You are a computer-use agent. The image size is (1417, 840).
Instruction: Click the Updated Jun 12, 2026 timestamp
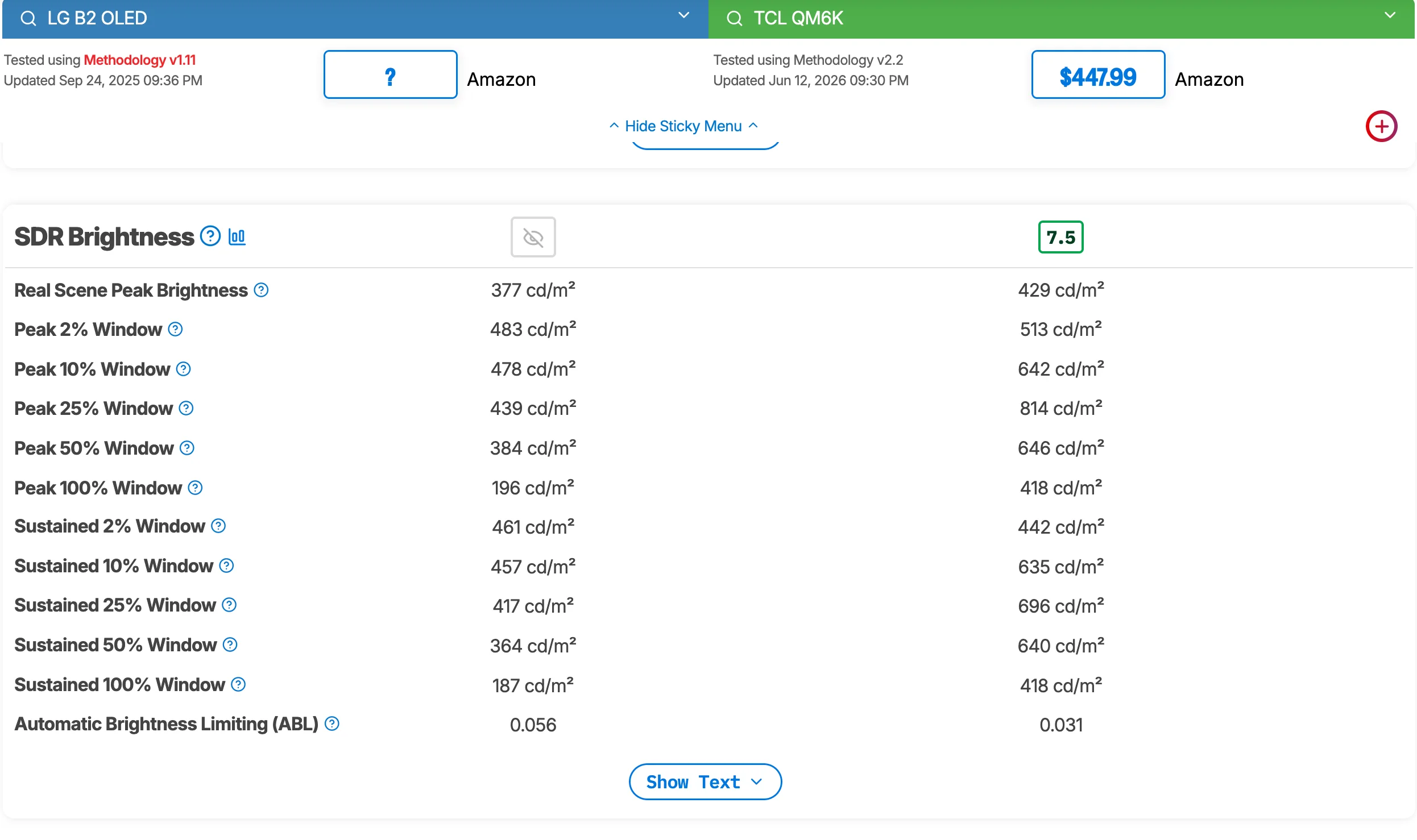[x=811, y=81]
